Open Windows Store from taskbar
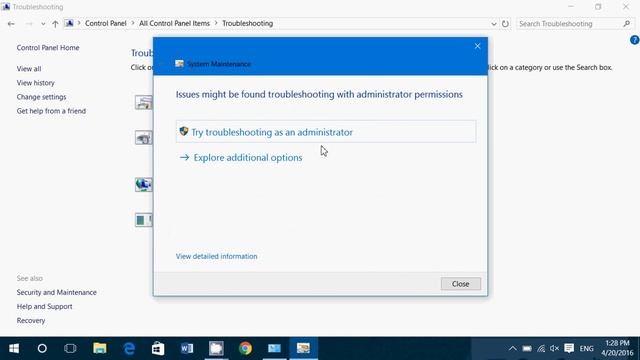Screen dimensions: 640x360 click(x=158, y=348)
